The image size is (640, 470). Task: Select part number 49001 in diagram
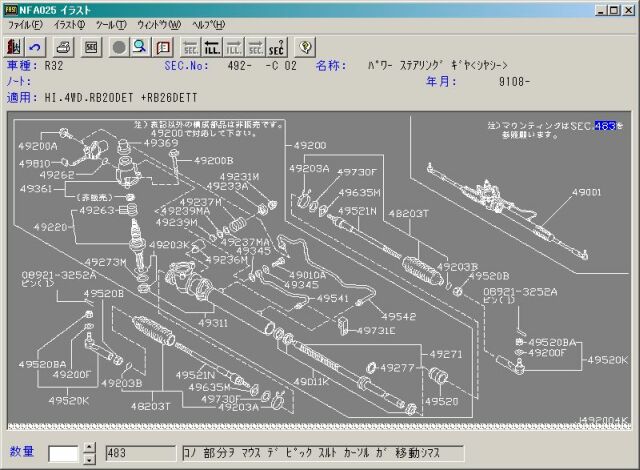click(x=586, y=192)
